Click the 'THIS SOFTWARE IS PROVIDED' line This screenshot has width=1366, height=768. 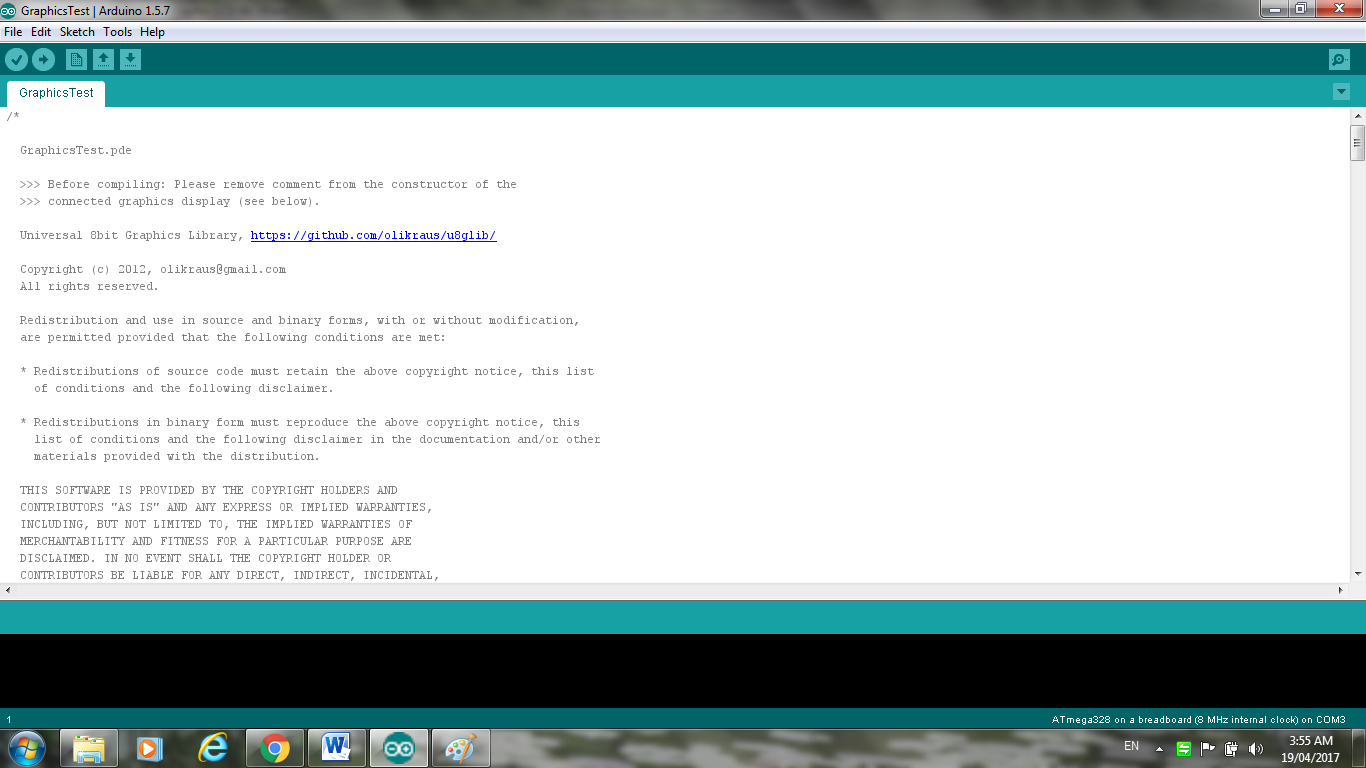[x=209, y=491]
